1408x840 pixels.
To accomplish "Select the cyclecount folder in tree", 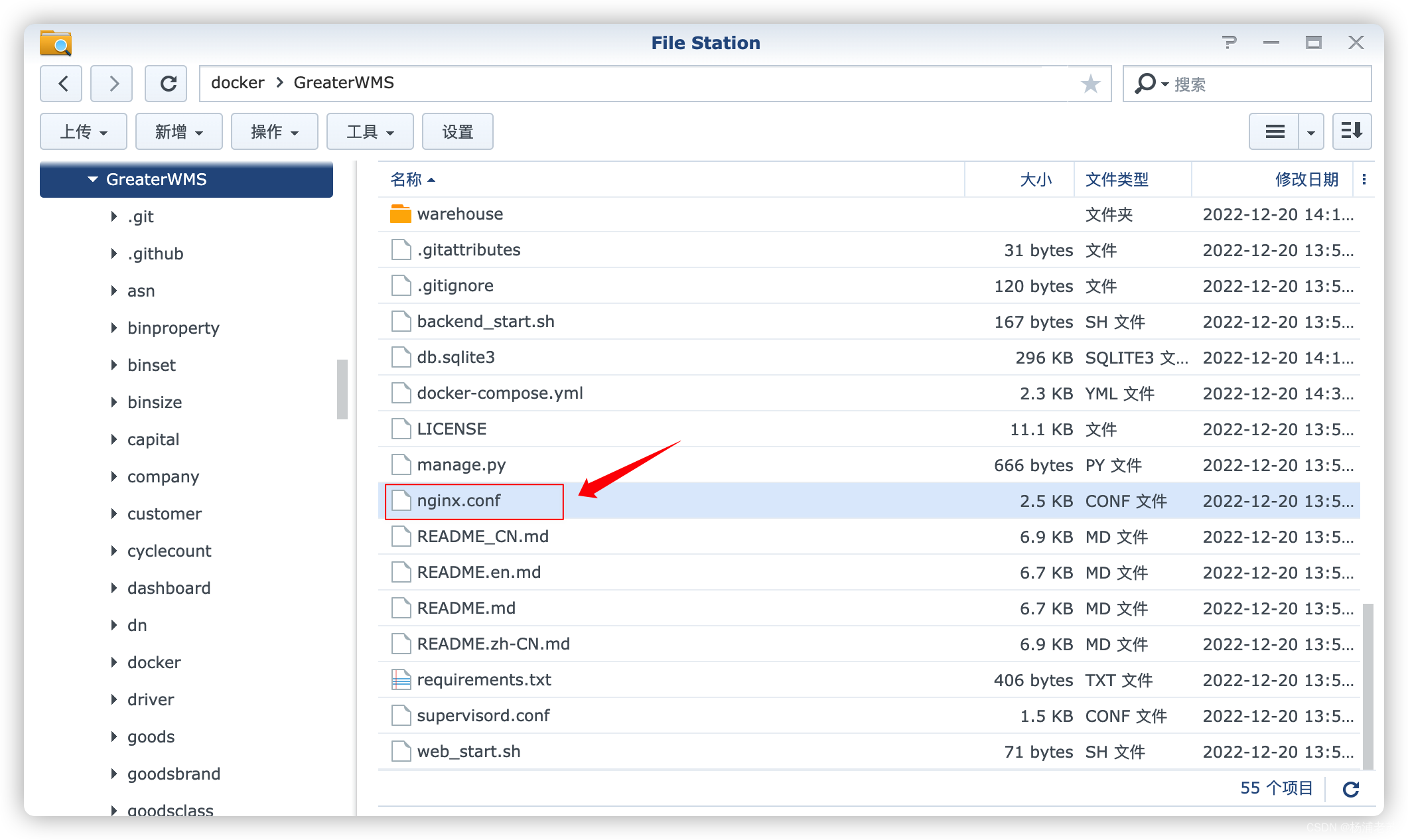I will point(169,551).
